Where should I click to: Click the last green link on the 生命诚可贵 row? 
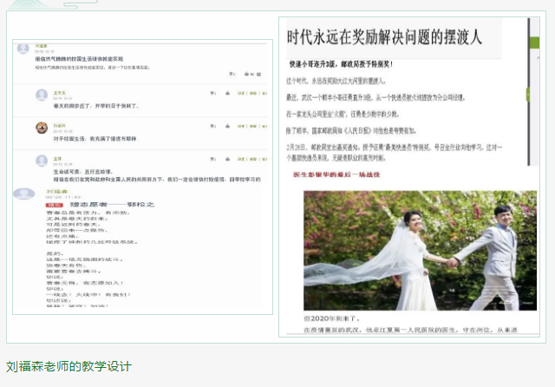click(264, 159)
